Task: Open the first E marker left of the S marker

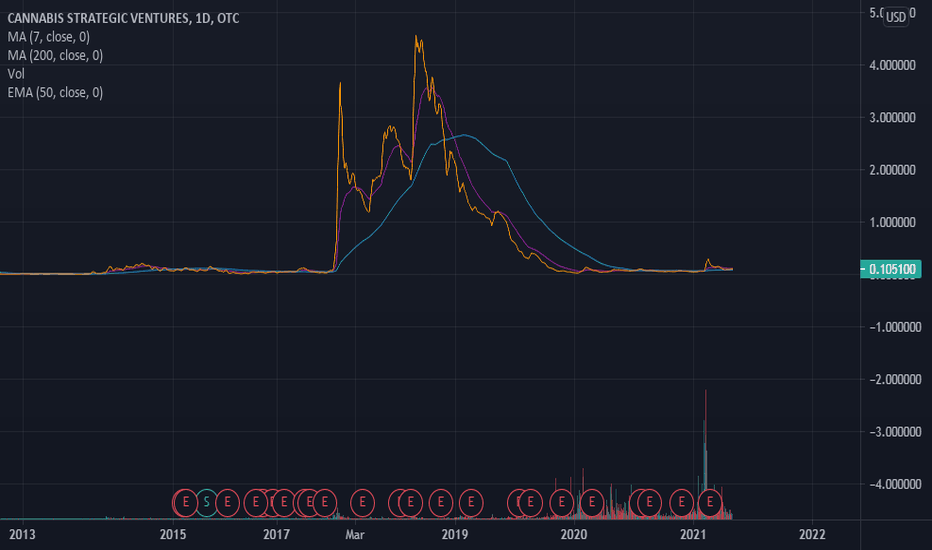Action: (186, 502)
